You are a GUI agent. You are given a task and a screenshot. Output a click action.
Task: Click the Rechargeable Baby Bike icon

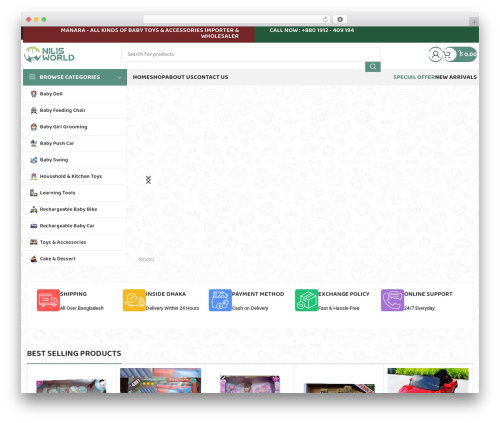[34, 209]
